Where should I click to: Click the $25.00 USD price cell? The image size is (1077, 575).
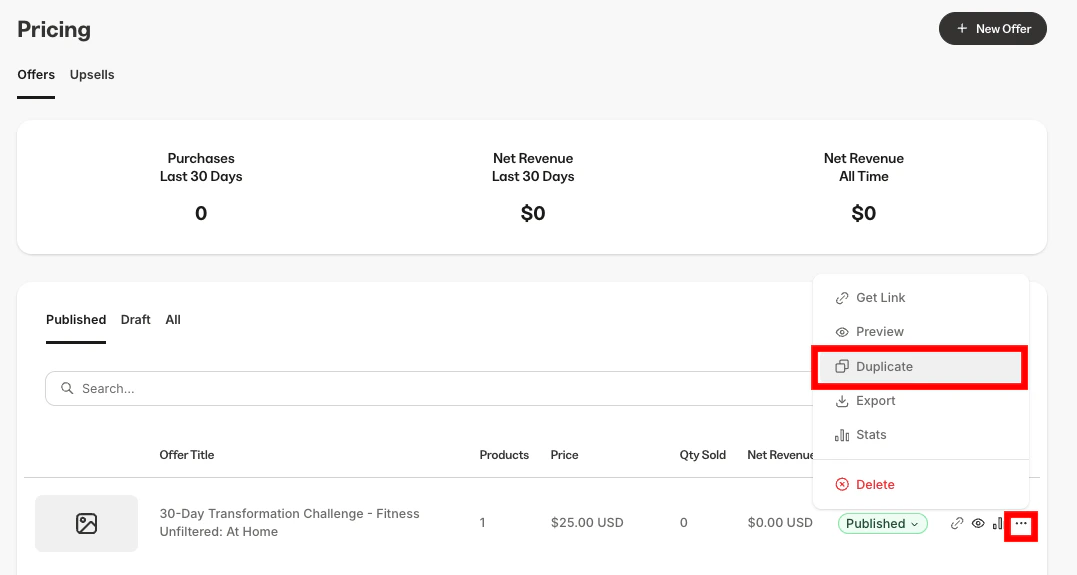587,523
